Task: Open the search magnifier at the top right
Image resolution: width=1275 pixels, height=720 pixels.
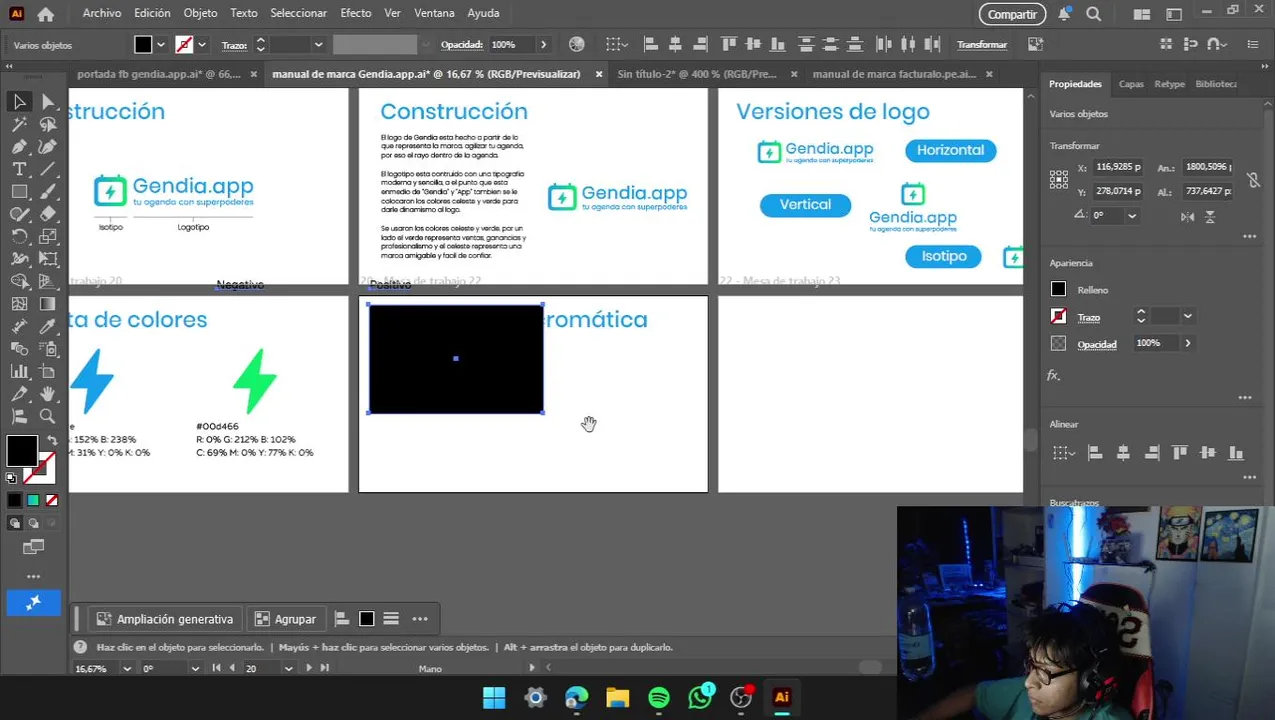Action: point(1093,14)
